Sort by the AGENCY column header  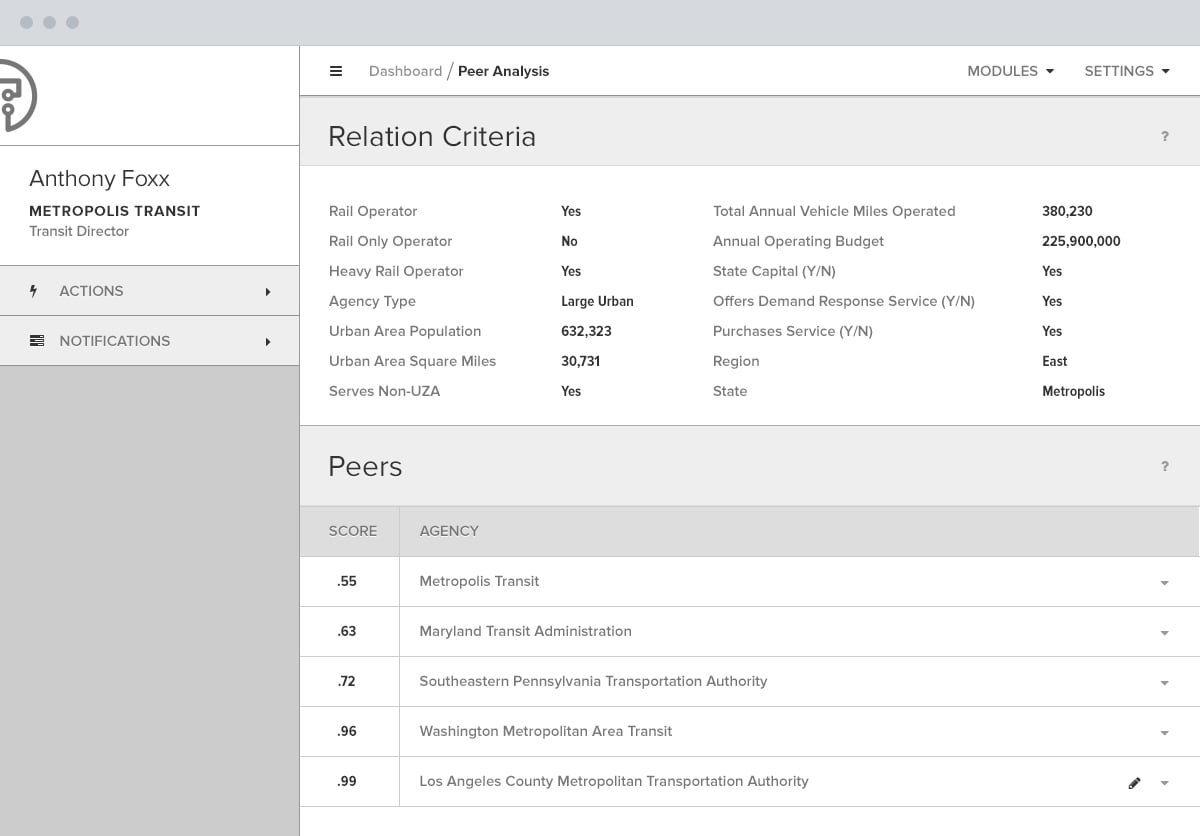[449, 531]
